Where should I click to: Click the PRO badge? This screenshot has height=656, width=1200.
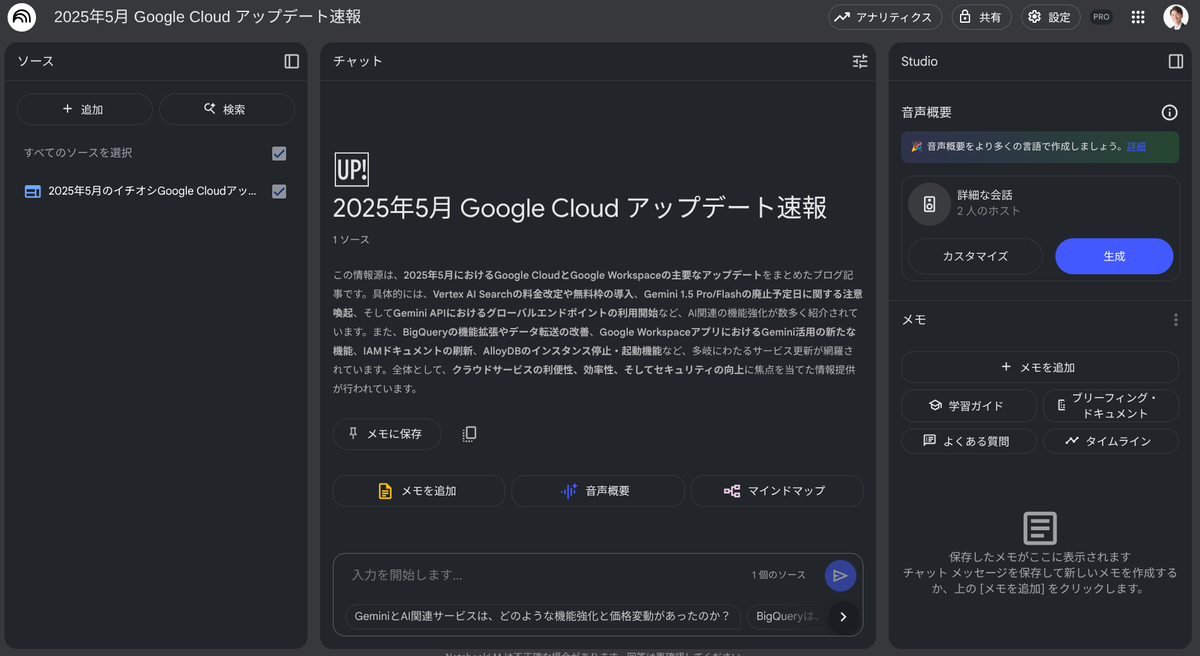1101,17
